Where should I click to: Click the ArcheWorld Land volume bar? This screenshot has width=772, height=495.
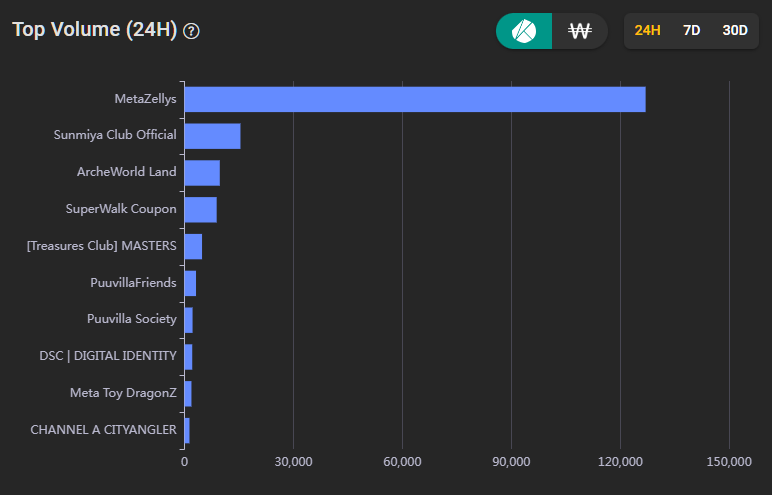click(202, 173)
